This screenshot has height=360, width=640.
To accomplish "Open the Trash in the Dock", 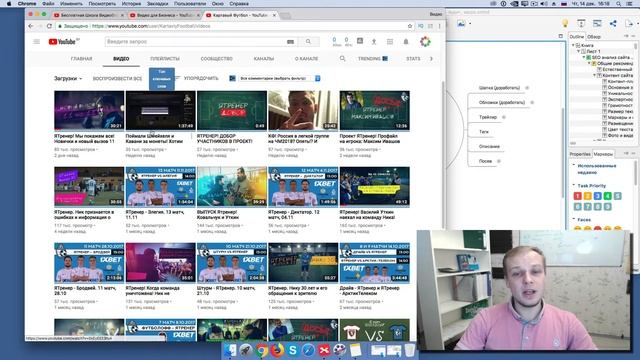I will pos(409,350).
